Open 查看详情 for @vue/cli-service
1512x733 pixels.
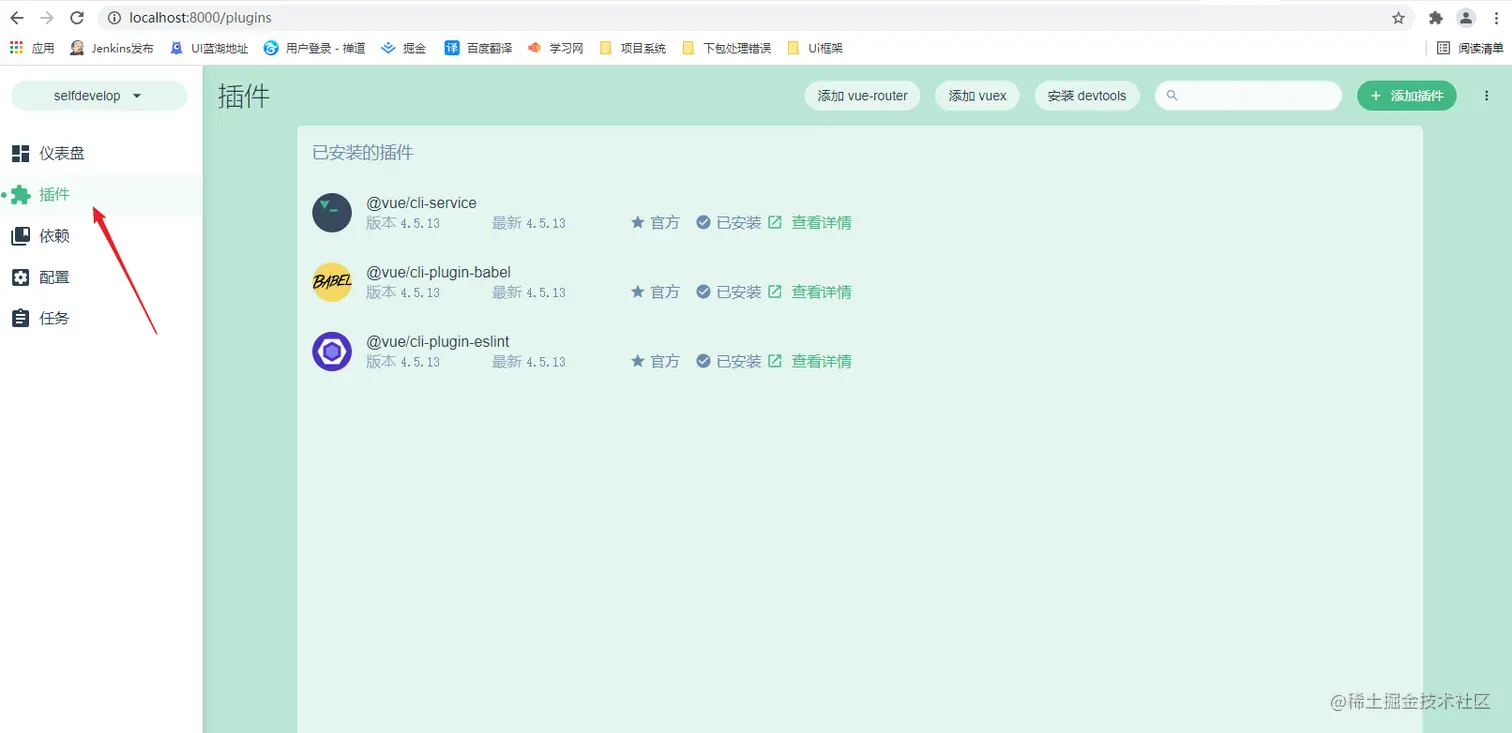(821, 223)
